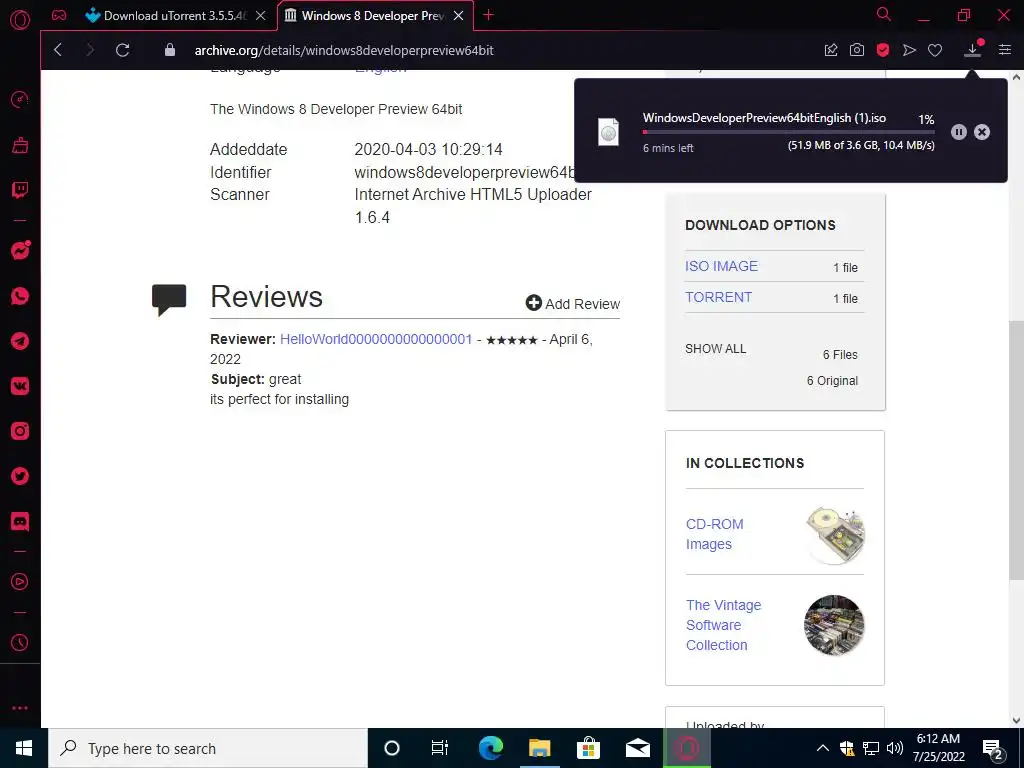Open Mail app from taskbar
Screen dimensions: 1024x768
coord(637,748)
